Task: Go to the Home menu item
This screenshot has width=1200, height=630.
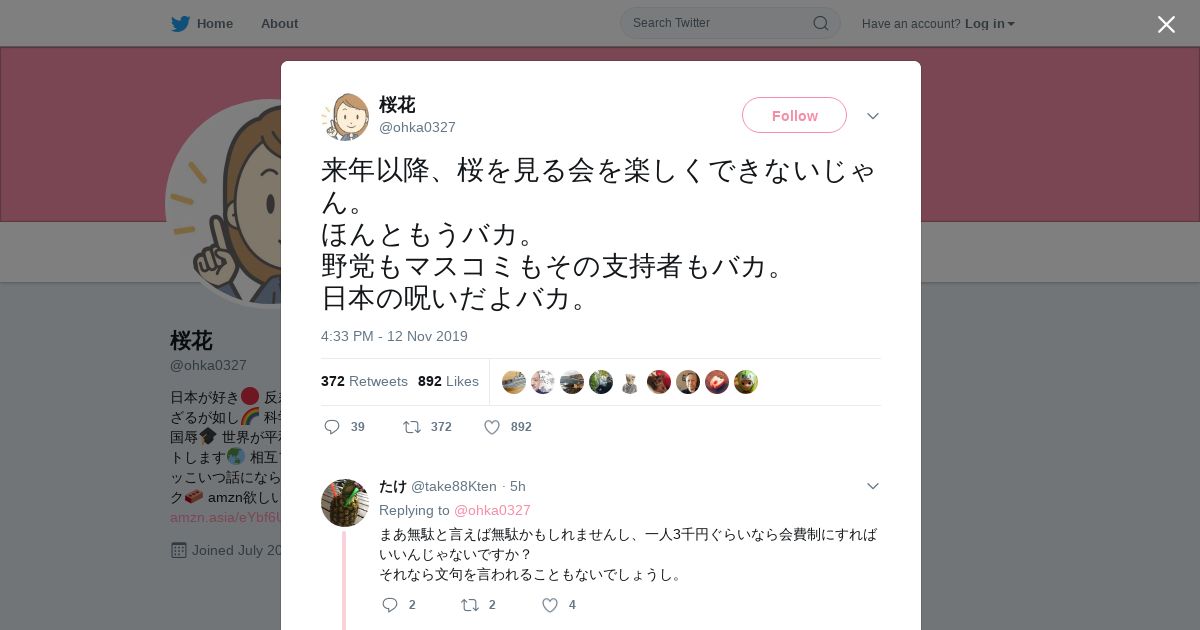Action: tap(214, 23)
